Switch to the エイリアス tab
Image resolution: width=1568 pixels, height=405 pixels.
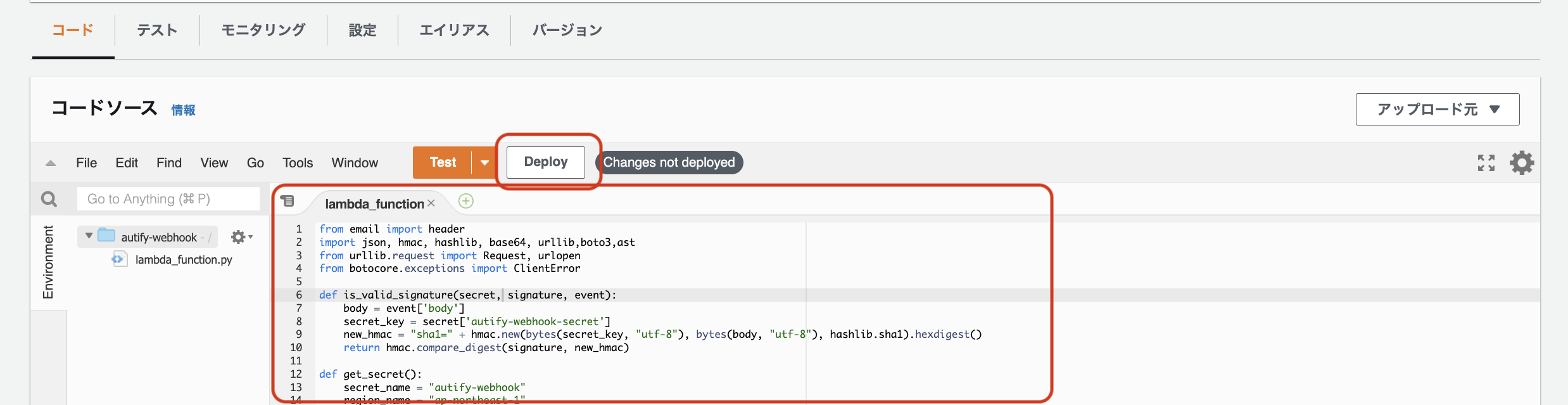click(454, 30)
